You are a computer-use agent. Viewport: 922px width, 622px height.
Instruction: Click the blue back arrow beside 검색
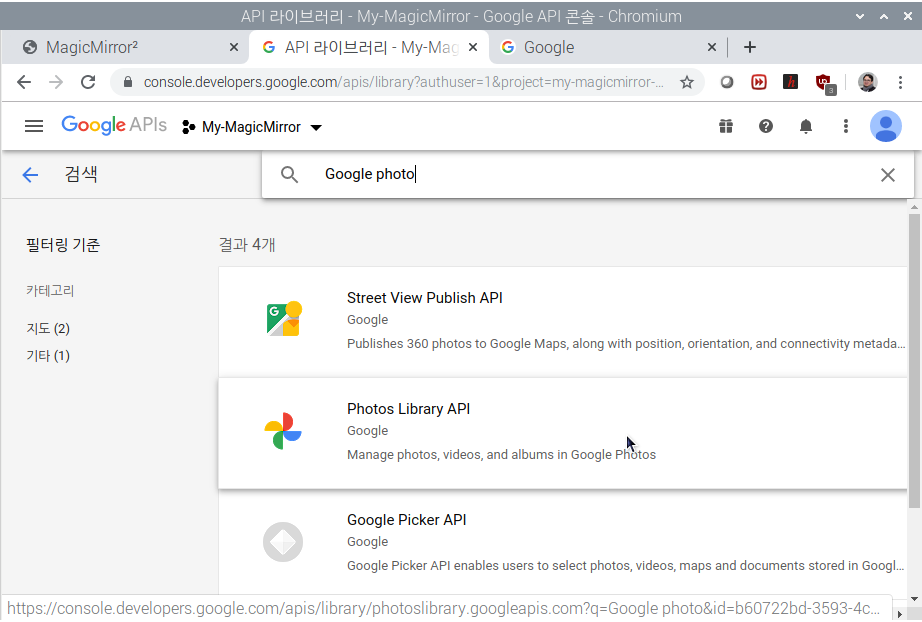pyautogui.click(x=30, y=175)
